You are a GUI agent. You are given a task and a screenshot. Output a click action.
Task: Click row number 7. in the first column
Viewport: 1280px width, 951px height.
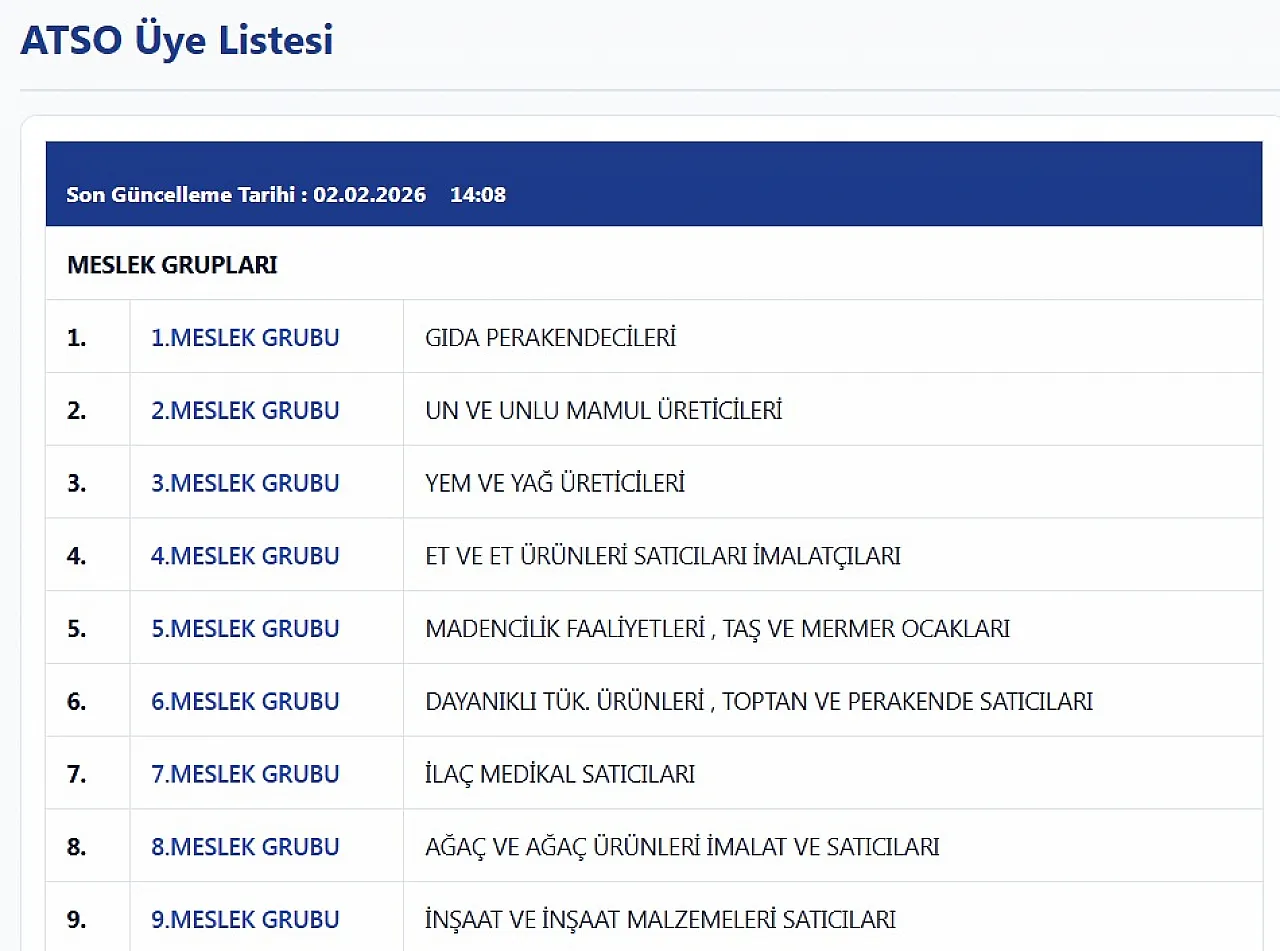[x=77, y=775]
